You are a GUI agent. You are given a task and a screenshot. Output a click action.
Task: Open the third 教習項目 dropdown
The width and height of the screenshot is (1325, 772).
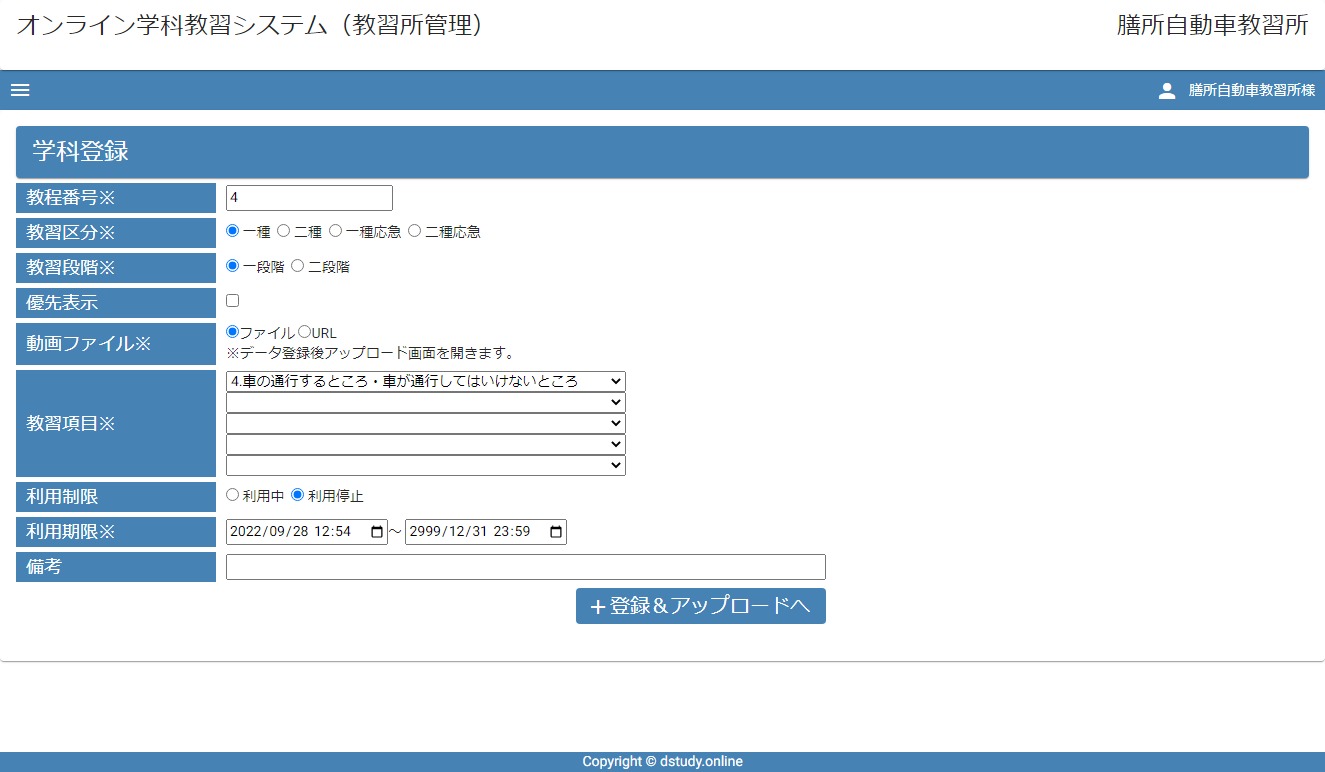pos(425,423)
